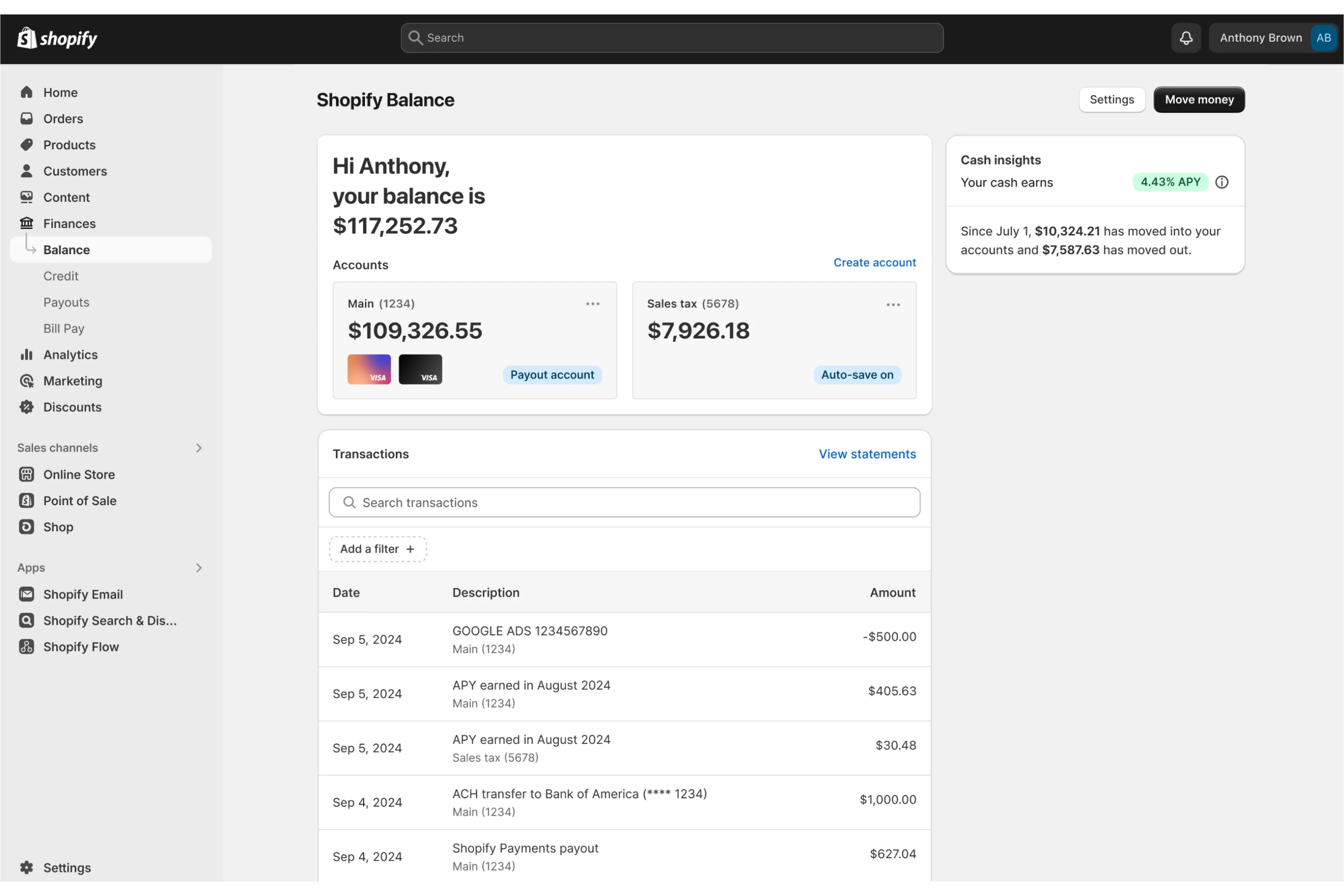This screenshot has width=1344, height=896.
Task: Click the Shop channel icon
Action: click(x=26, y=528)
